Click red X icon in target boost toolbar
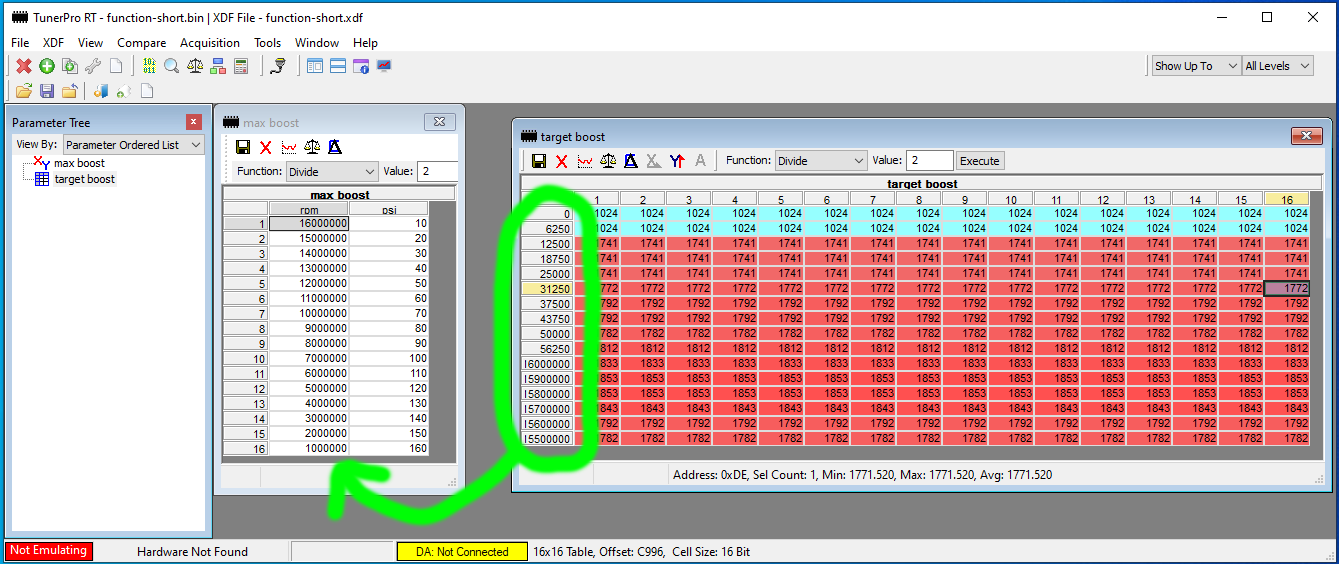This screenshot has width=1339, height=564. (x=562, y=161)
